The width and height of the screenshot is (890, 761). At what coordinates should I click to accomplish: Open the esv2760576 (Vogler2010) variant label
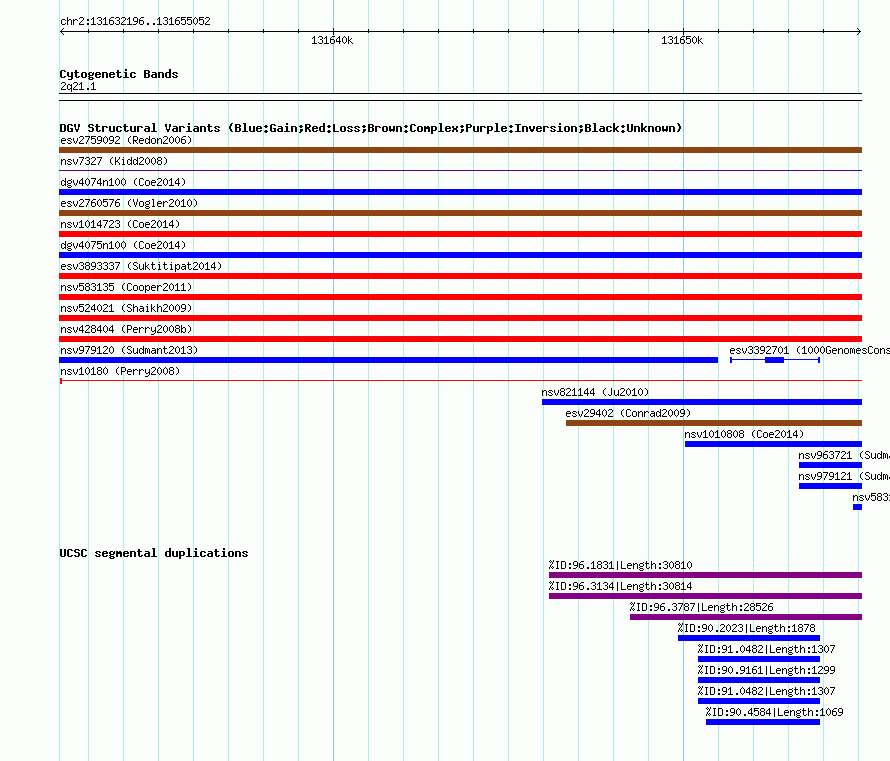(128, 203)
